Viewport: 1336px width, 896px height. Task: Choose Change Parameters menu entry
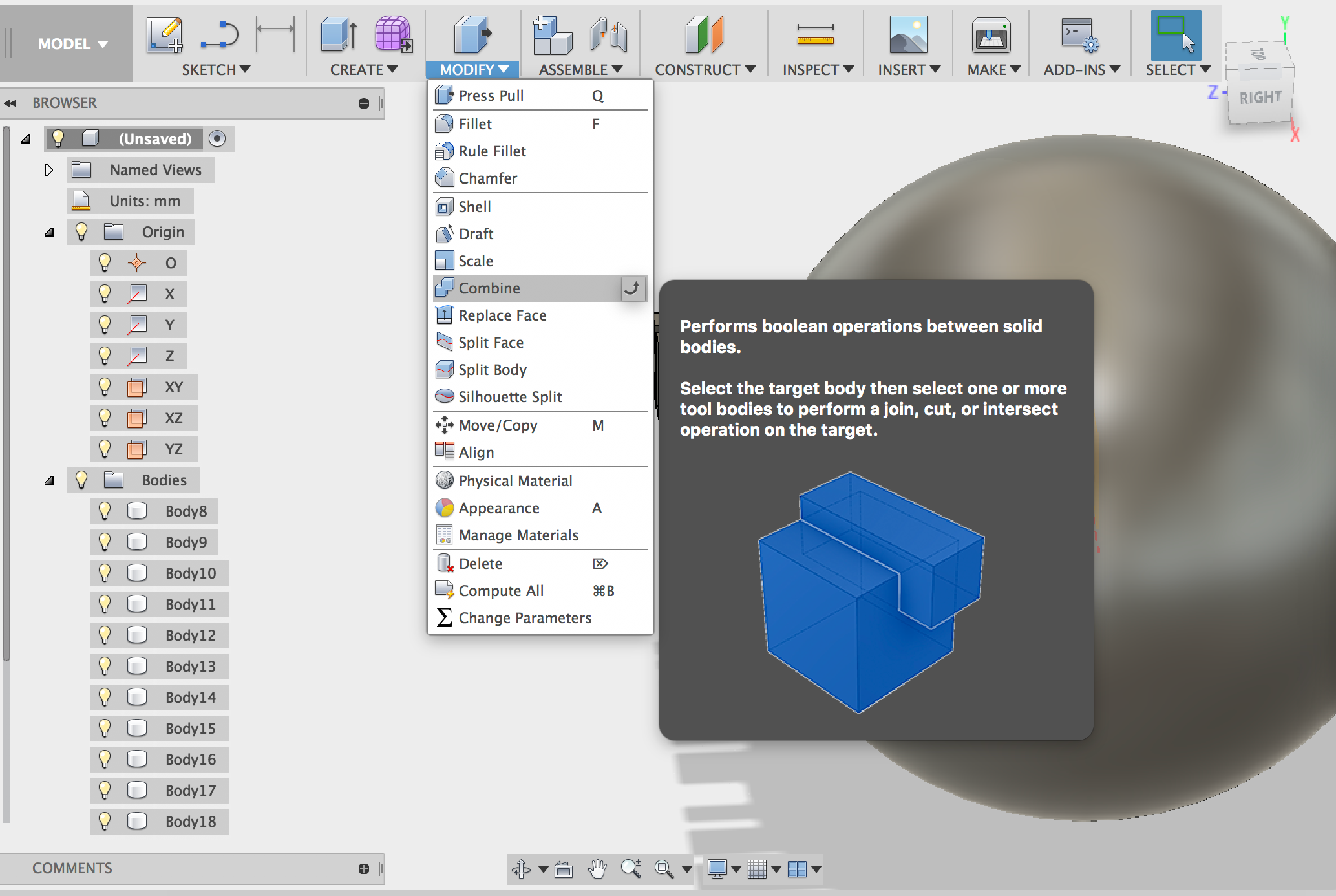[x=540, y=618]
